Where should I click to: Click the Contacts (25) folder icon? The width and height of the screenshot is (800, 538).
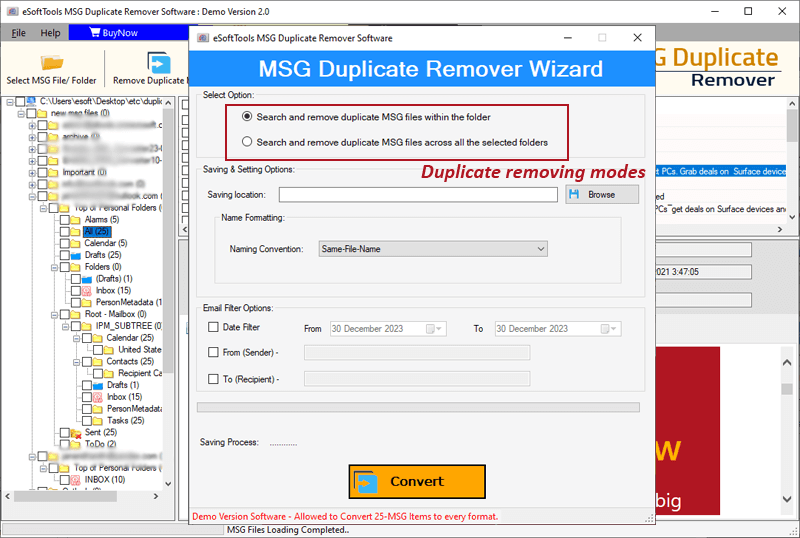pyautogui.click(x=97, y=361)
